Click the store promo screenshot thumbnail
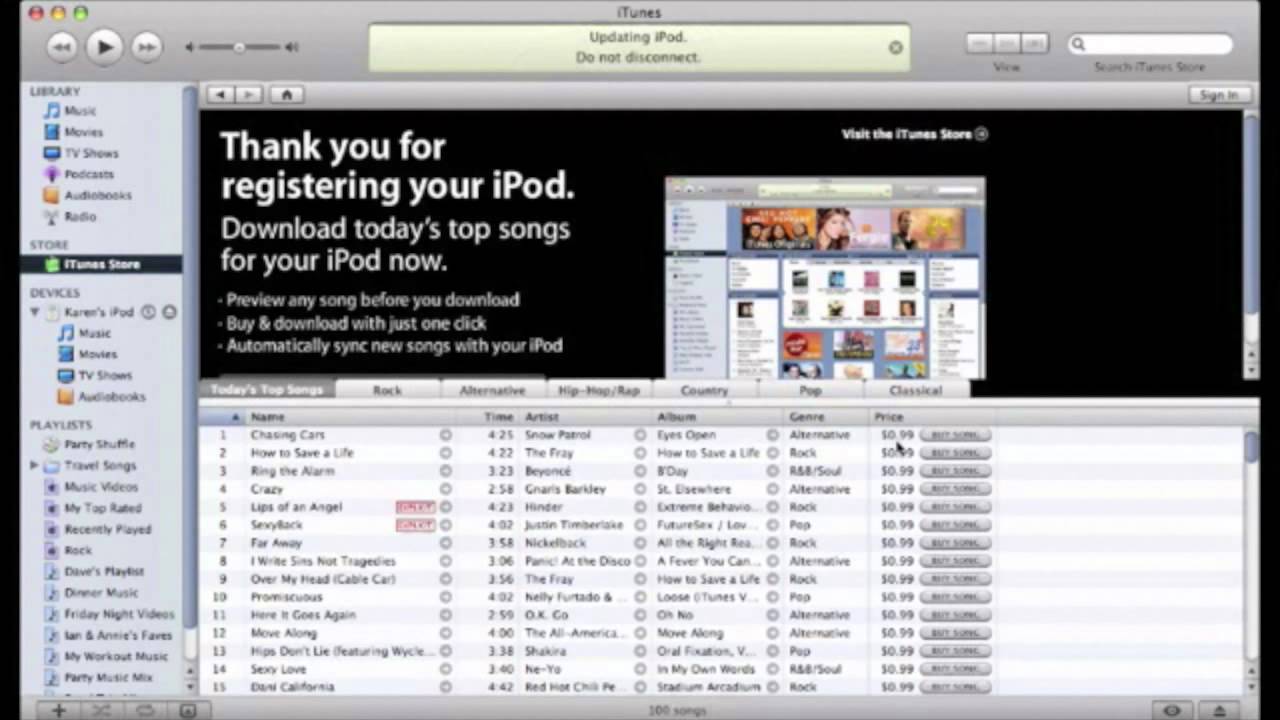Viewport: 1280px width, 720px height. coord(825,279)
